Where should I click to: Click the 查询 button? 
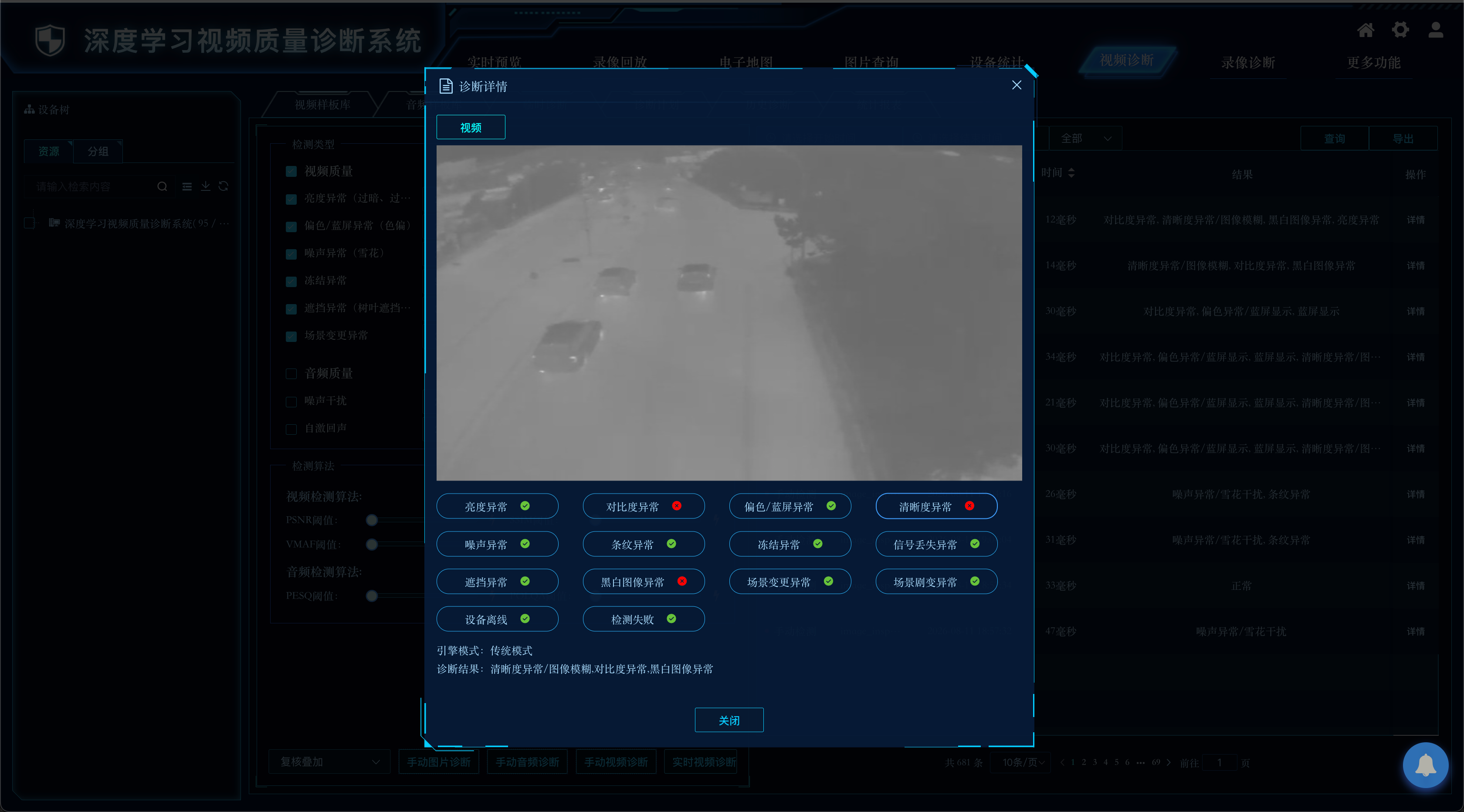1335,139
